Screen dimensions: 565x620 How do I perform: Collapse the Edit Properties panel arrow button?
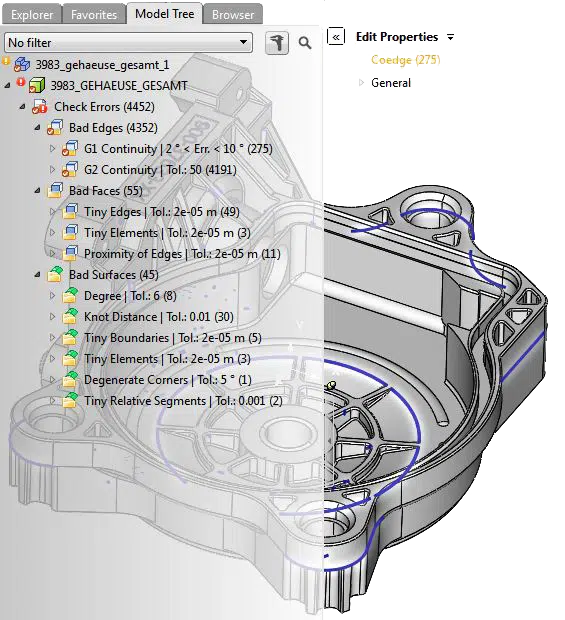[336, 37]
